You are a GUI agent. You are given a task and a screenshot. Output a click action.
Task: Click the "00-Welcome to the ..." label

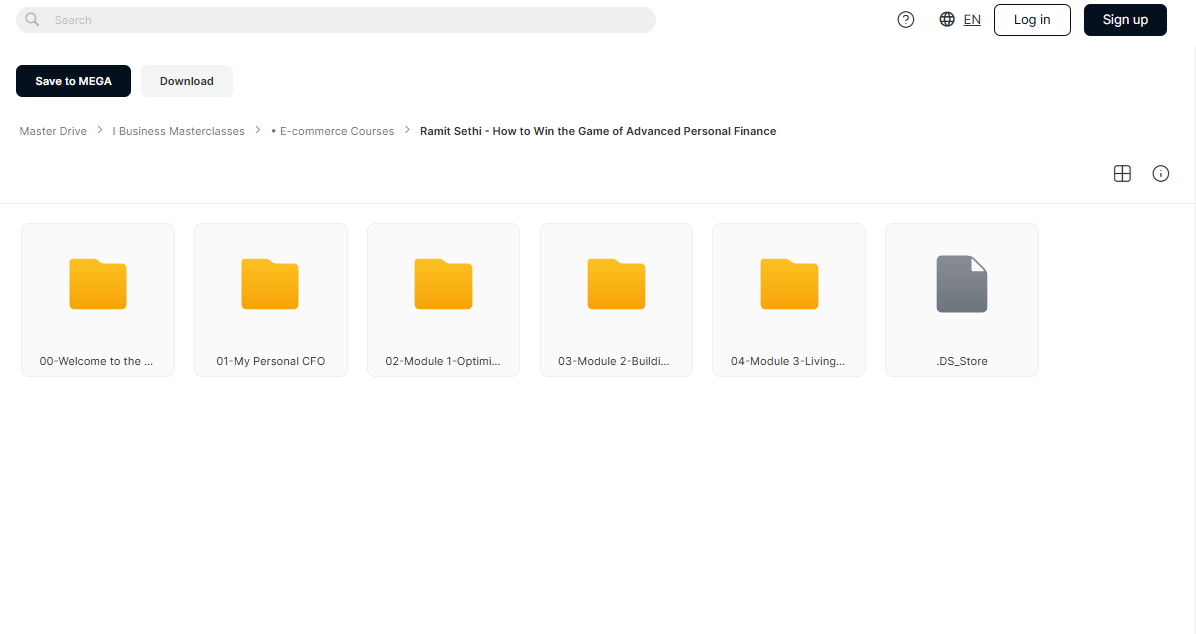click(x=96, y=362)
